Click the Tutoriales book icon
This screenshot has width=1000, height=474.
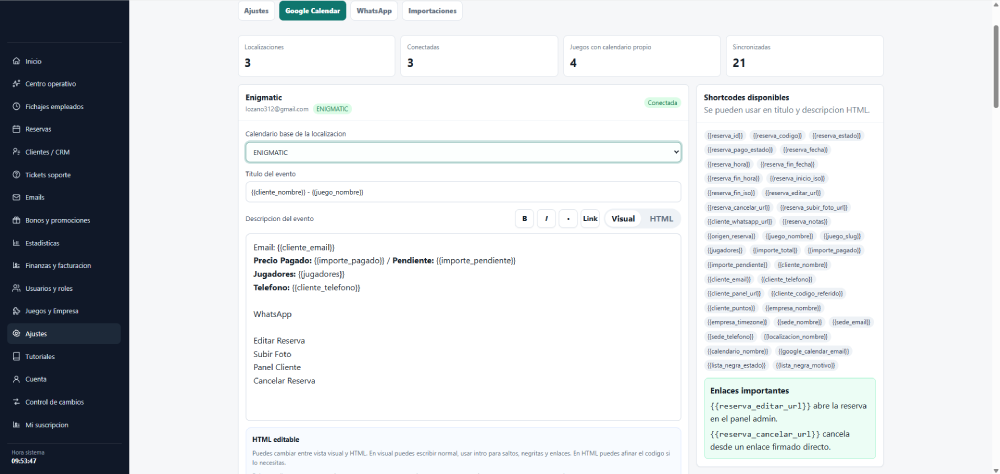click(x=17, y=357)
